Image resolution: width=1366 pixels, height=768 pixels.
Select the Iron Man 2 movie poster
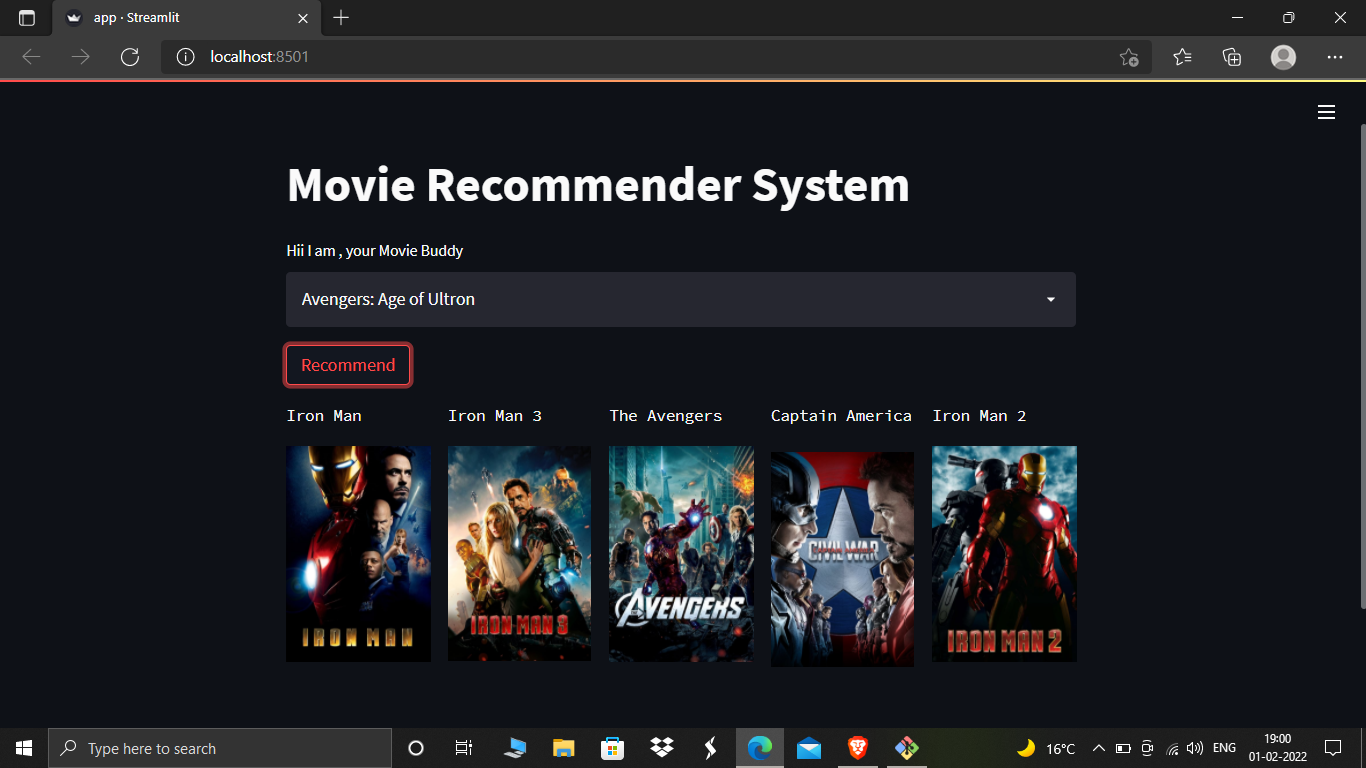[x=1004, y=554]
